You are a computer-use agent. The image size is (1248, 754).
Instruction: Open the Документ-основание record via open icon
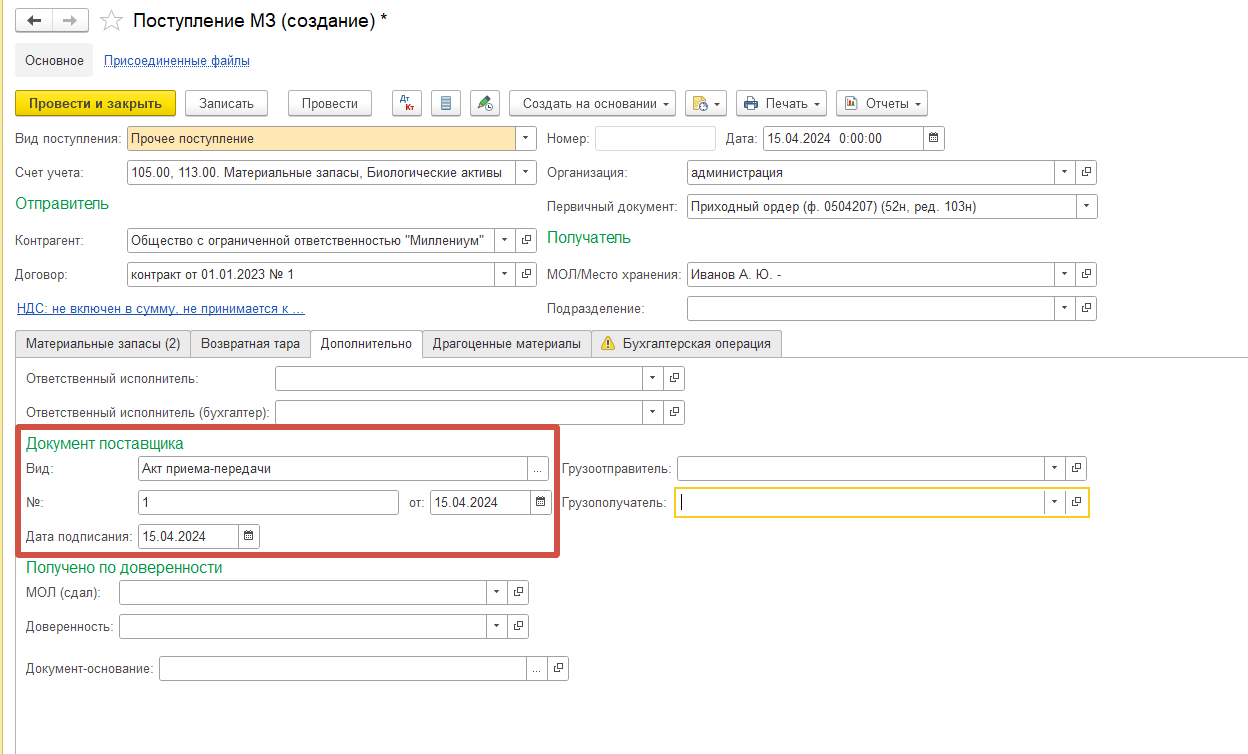point(559,668)
